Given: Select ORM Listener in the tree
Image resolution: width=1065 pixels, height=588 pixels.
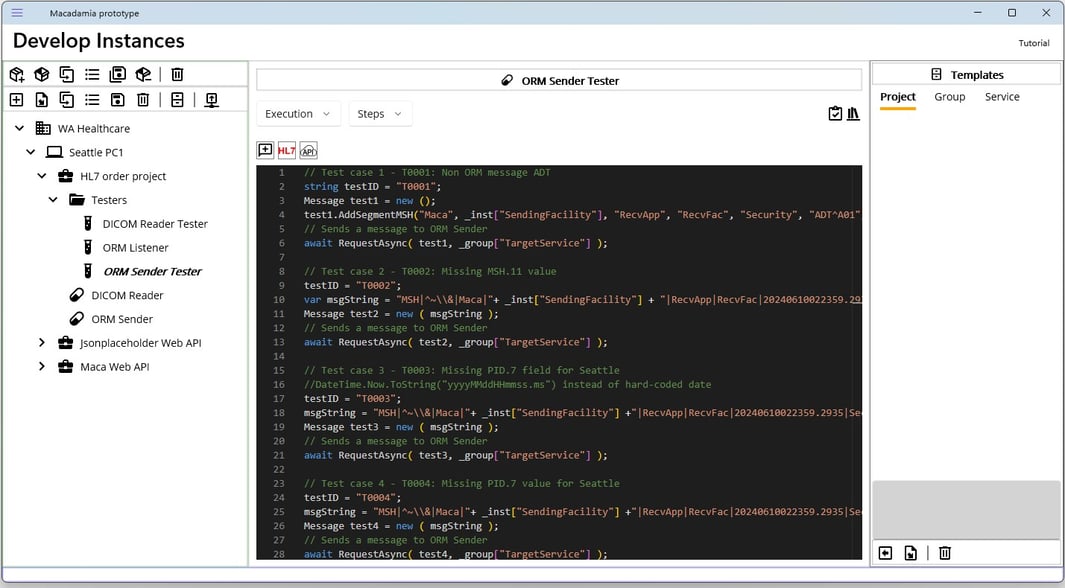Looking at the screenshot, I should [x=135, y=247].
